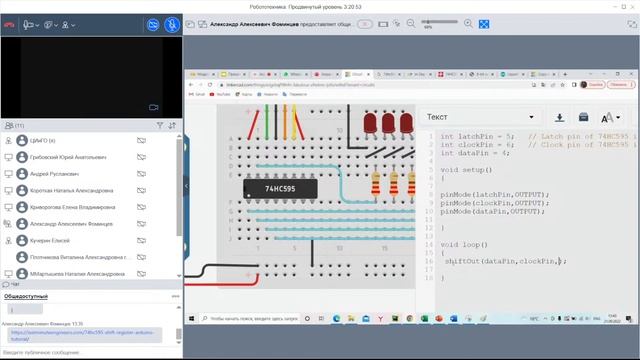Screen dimensions: 640x360
Task: Open the YouTube bookmark
Action: point(220,94)
